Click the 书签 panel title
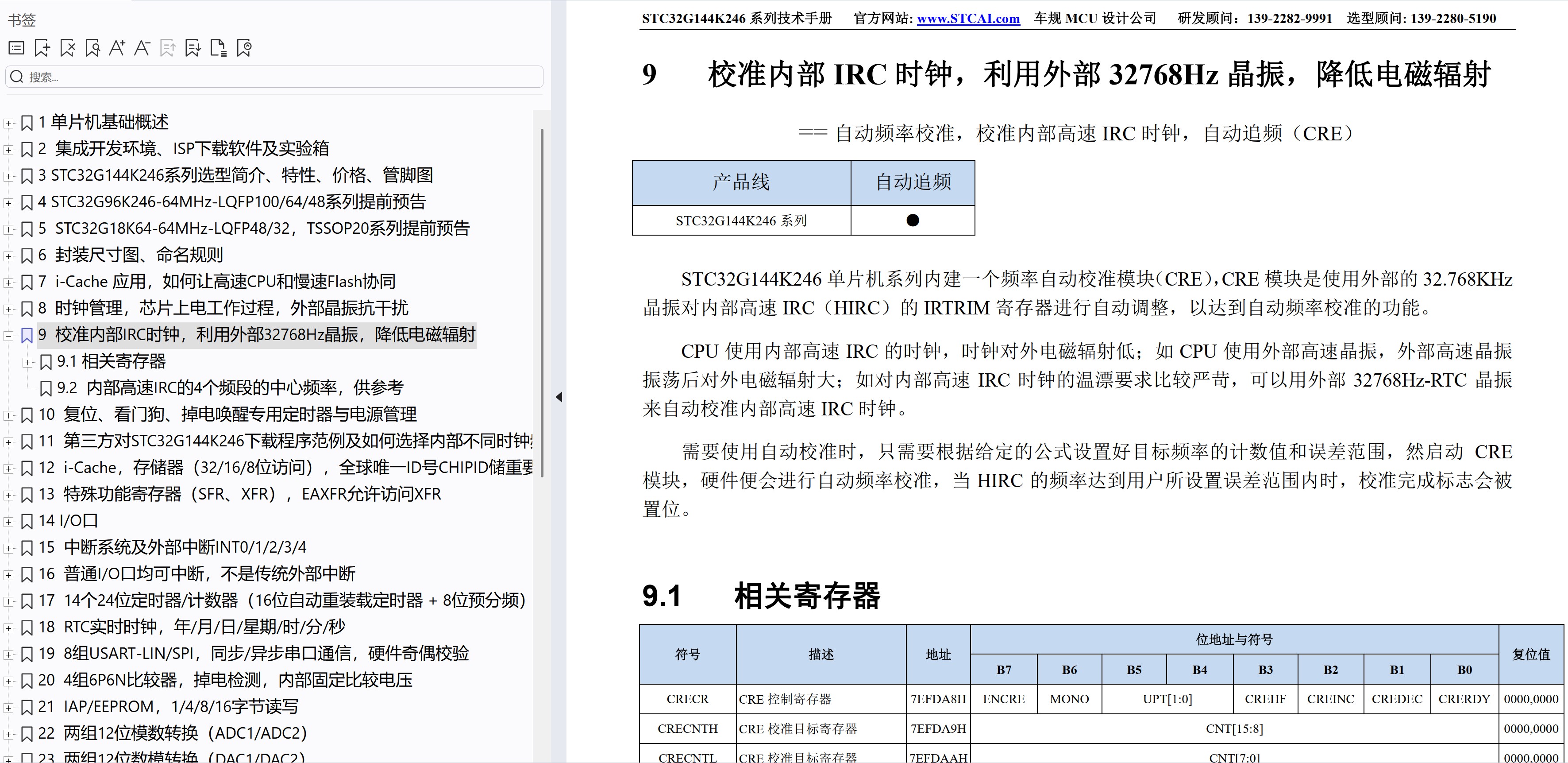This screenshot has height=763, width=1568. pos(22,20)
